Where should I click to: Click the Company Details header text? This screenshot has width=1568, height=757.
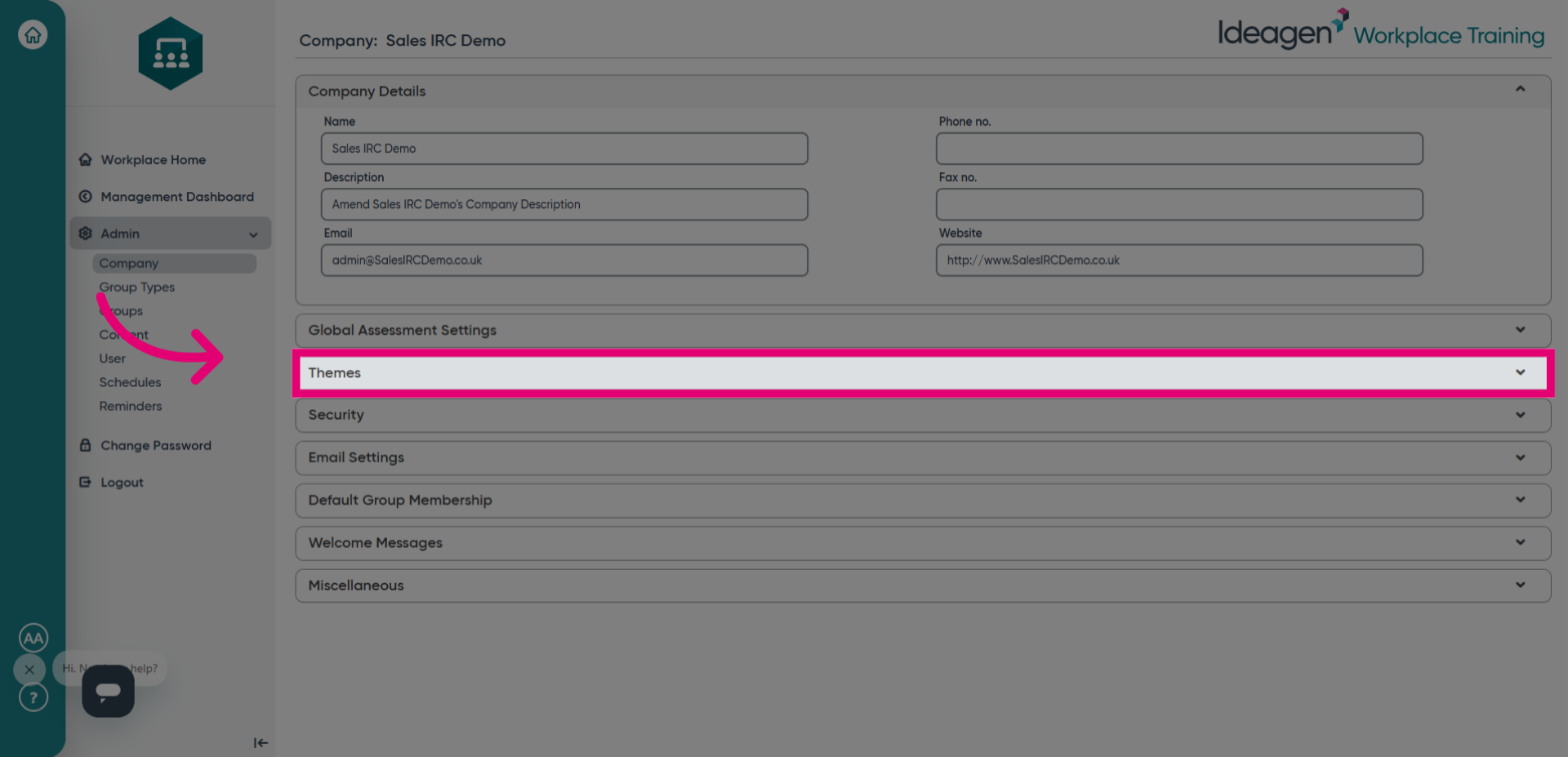pos(367,91)
